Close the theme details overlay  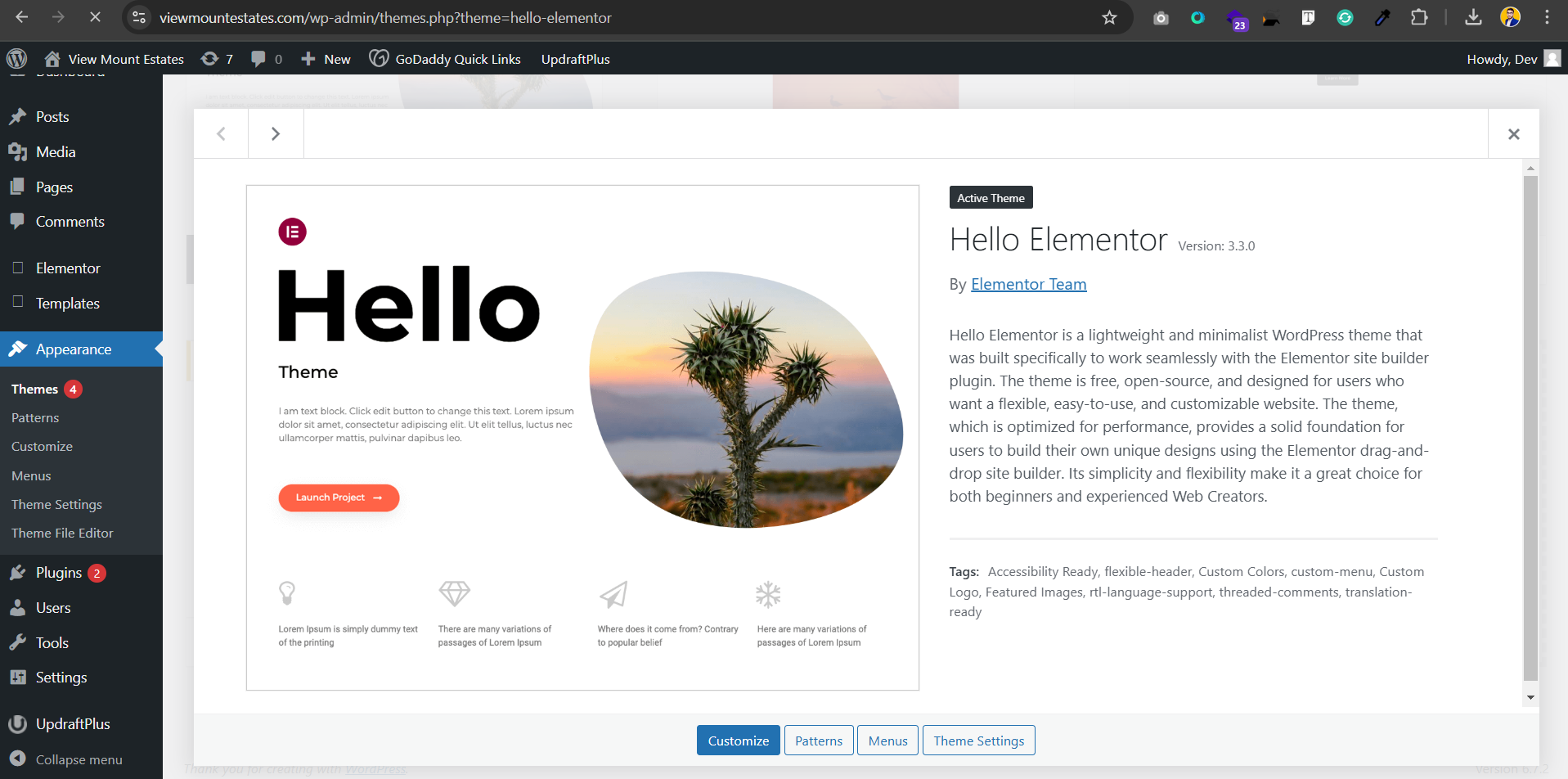(x=1513, y=134)
